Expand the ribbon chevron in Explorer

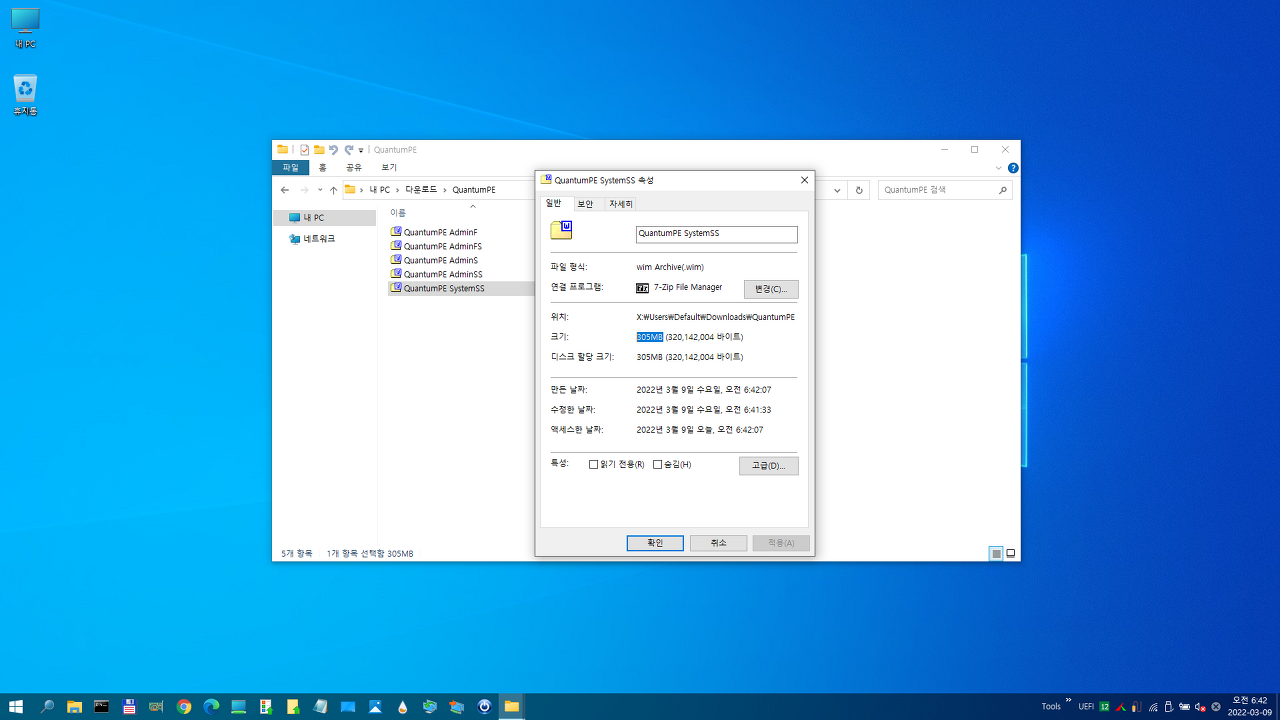click(x=998, y=168)
